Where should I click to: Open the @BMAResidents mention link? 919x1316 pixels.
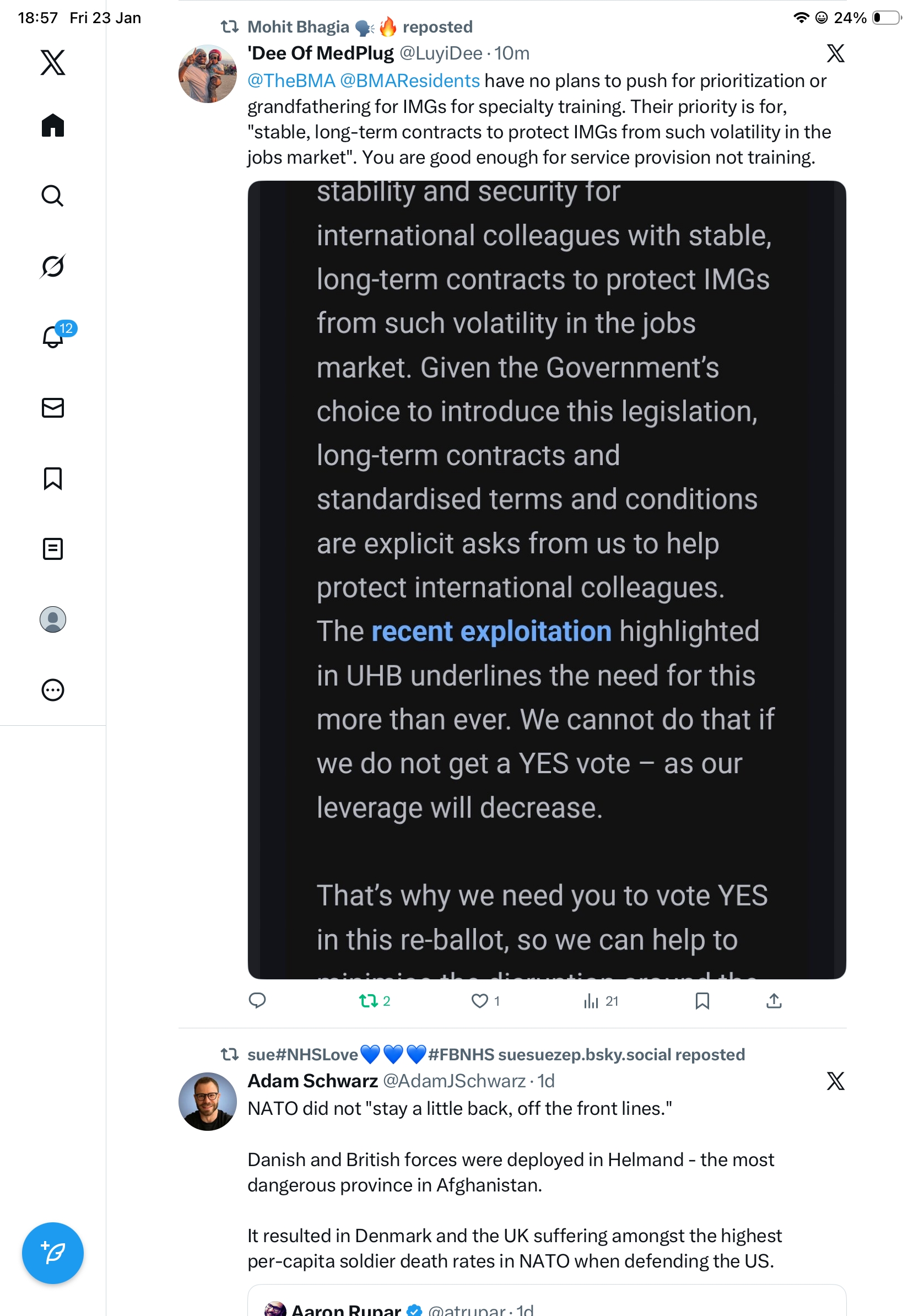(410, 81)
